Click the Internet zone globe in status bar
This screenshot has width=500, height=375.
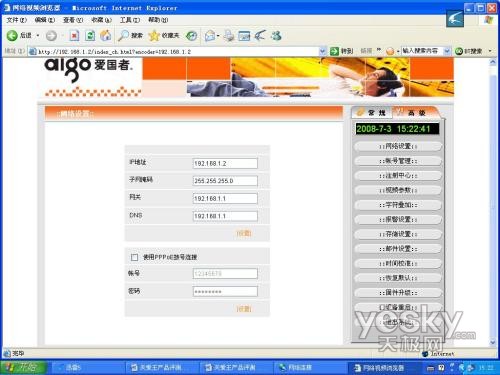pos(425,354)
